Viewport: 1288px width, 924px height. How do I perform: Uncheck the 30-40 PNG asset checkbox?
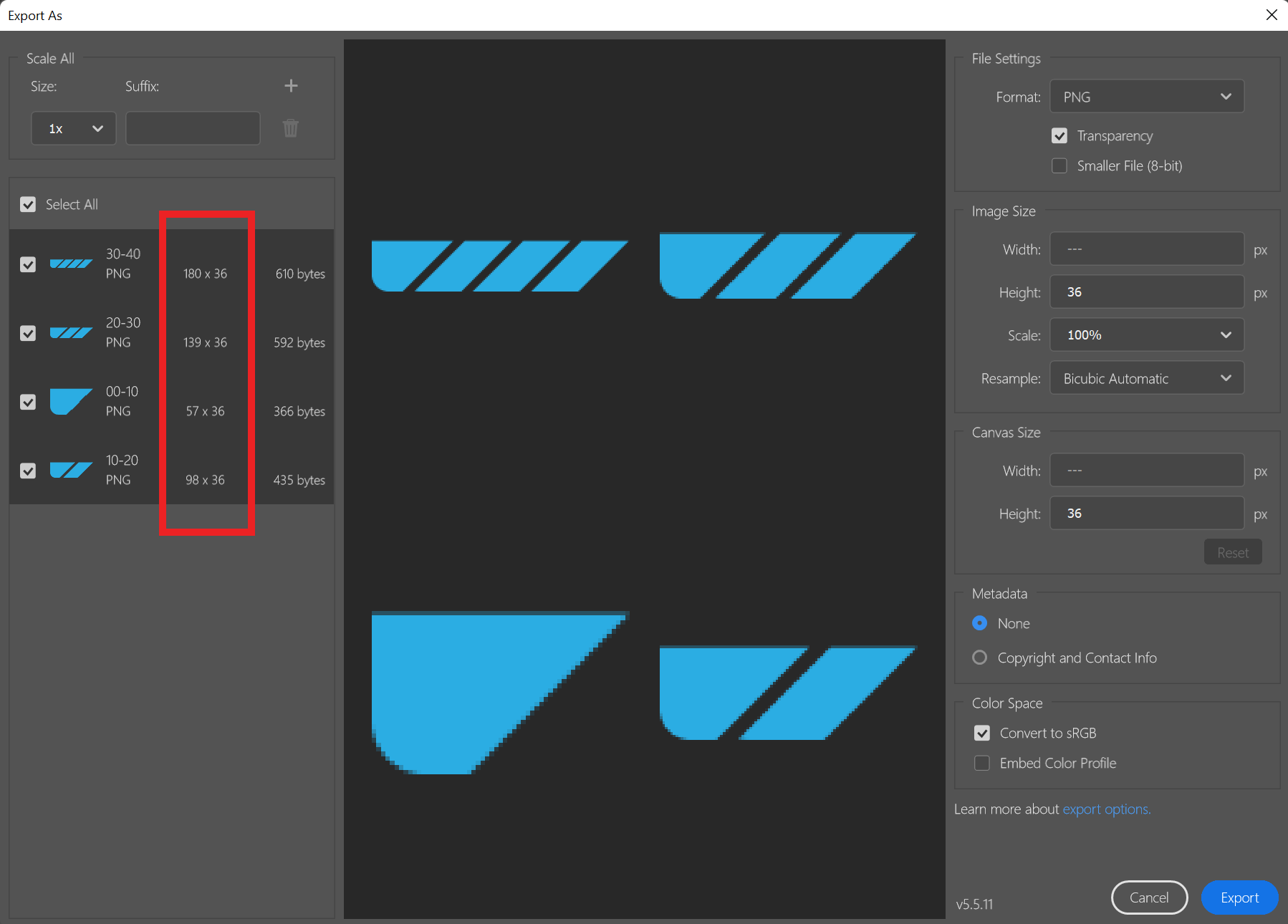pyautogui.click(x=28, y=264)
